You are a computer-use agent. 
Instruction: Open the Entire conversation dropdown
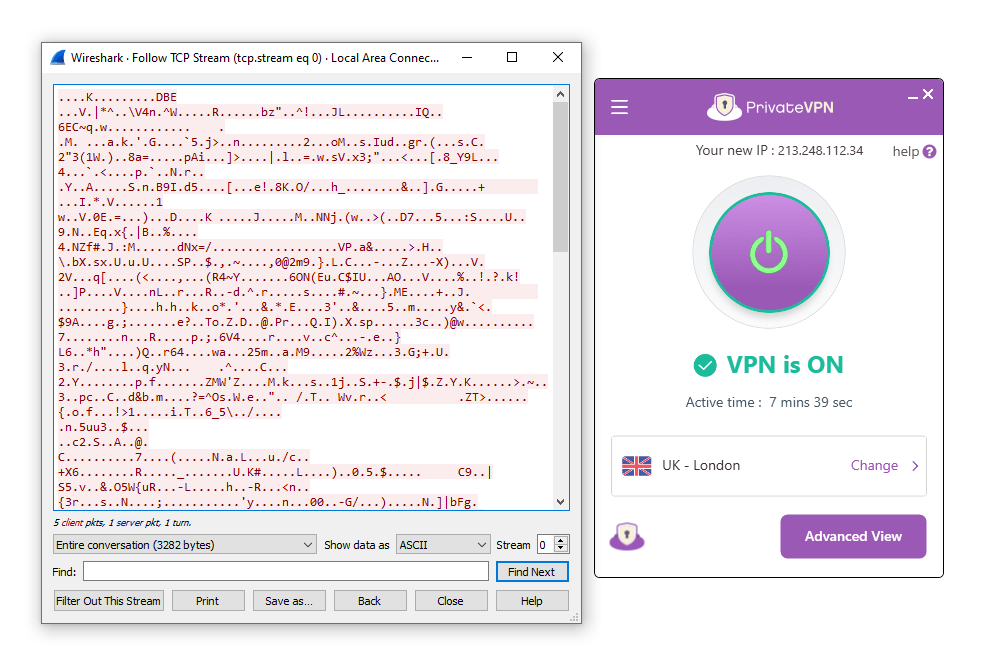pos(184,544)
